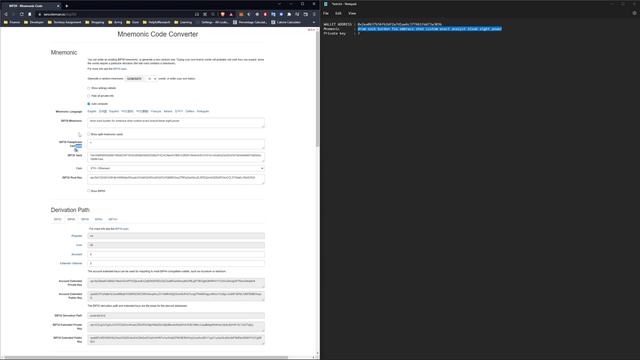Open the Edit menu in Notepad
The width and height of the screenshot is (640, 360).
click(x=338, y=13)
